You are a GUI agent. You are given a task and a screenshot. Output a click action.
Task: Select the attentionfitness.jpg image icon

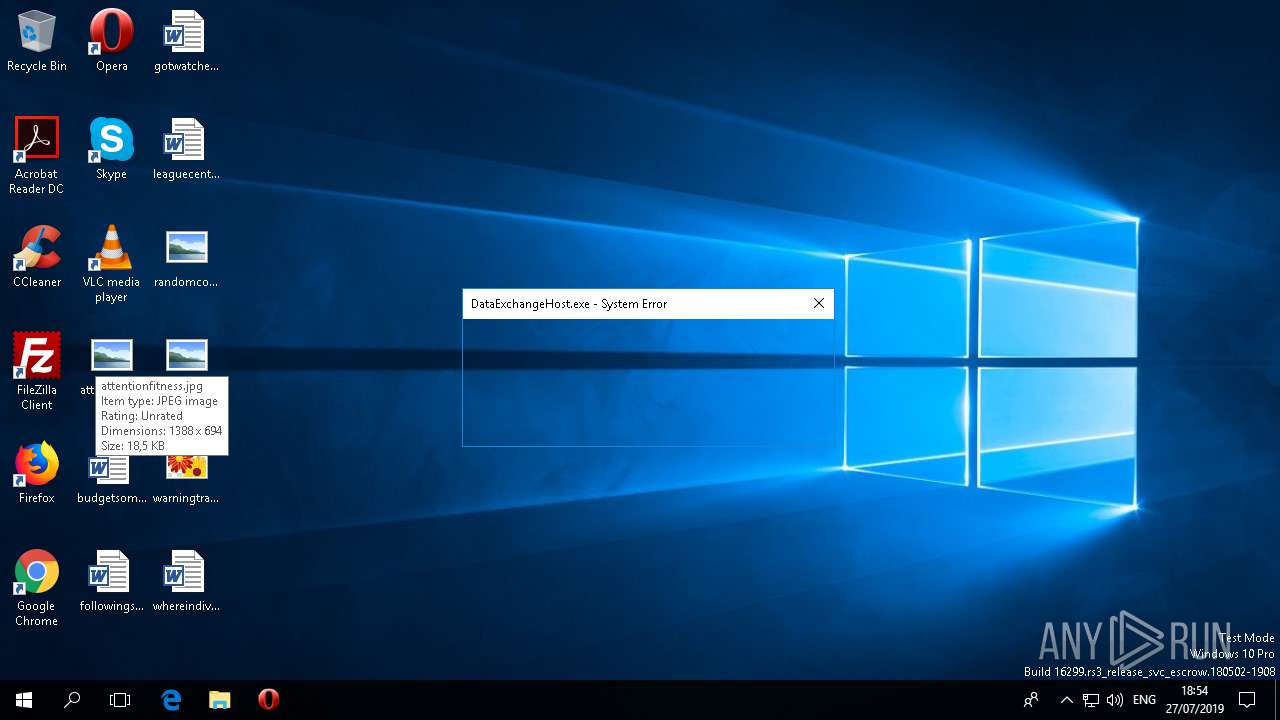(111, 355)
